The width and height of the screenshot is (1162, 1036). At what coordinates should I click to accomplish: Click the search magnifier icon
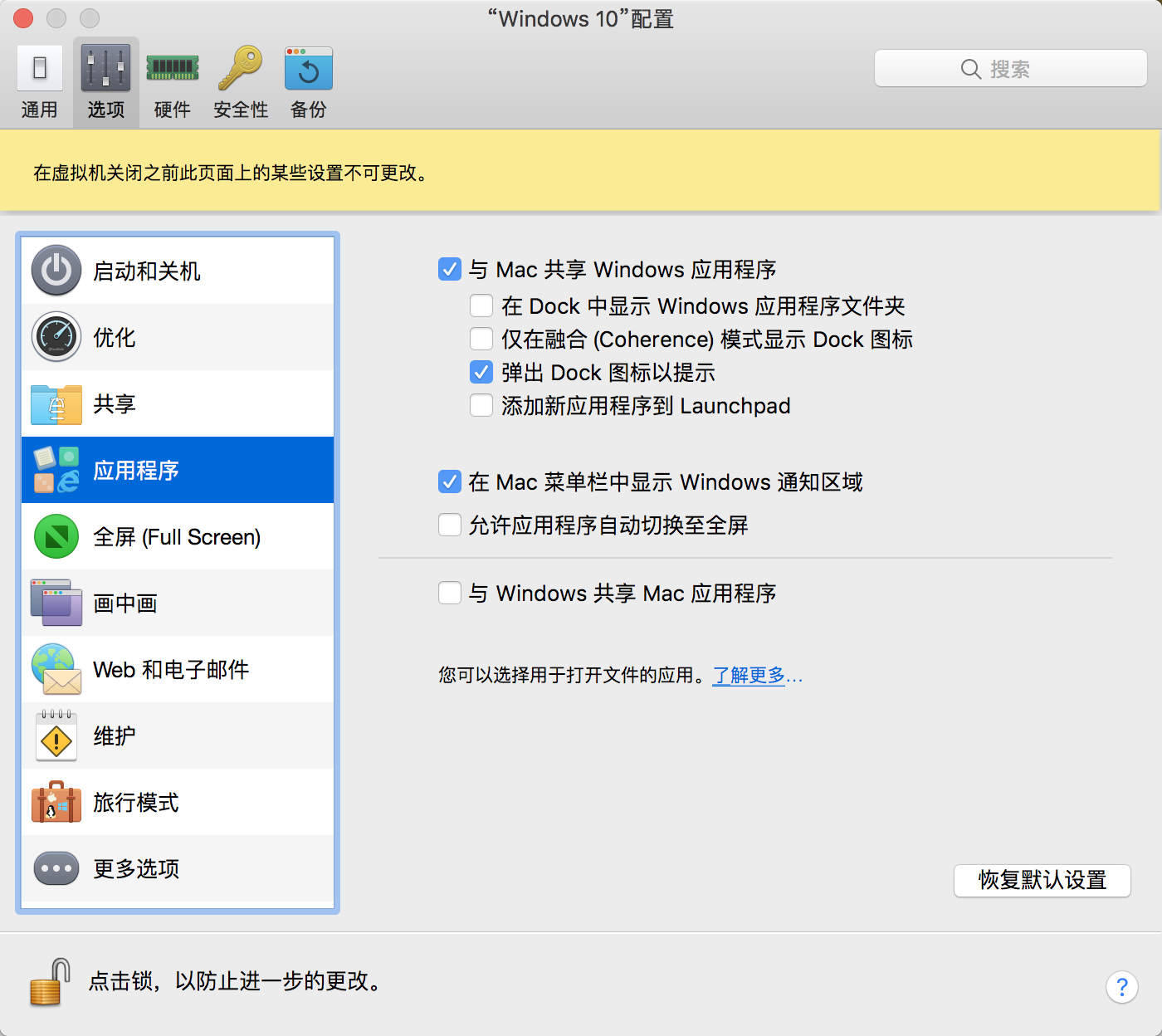pyautogui.click(x=970, y=69)
